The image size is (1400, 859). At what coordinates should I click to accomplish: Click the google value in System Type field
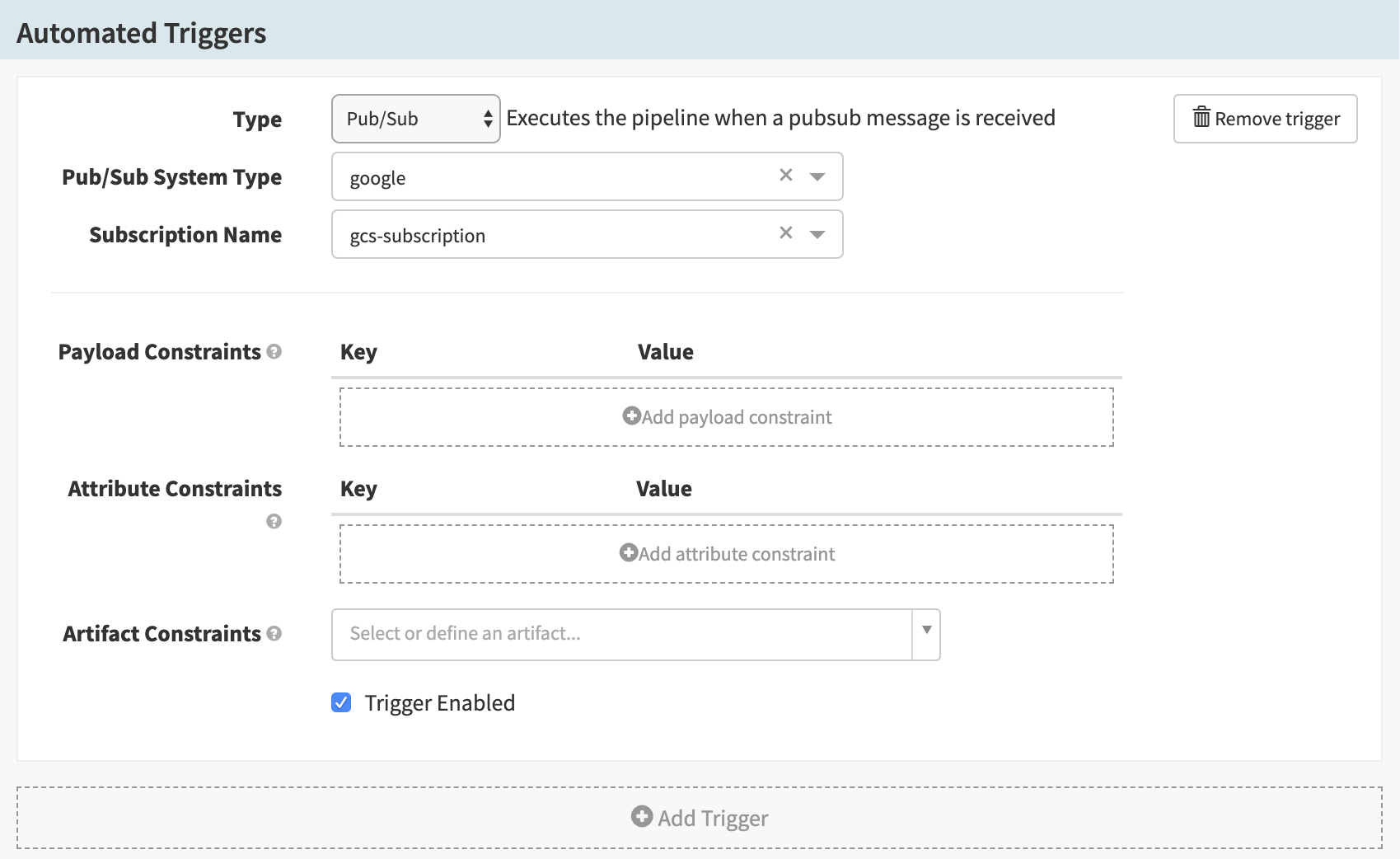378,178
